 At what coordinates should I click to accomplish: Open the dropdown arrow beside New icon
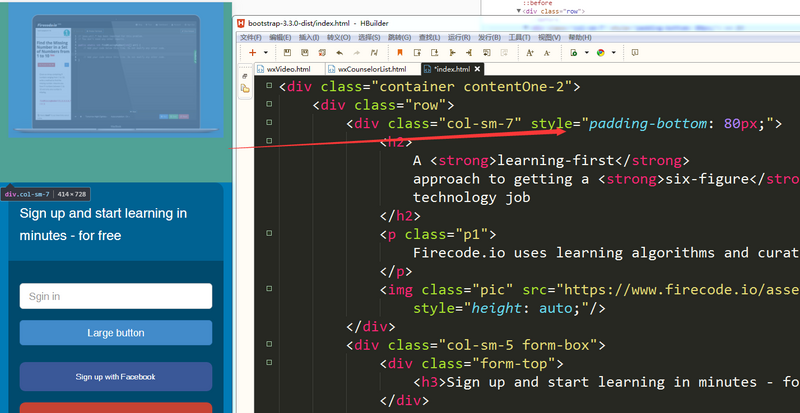click(x=266, y=53)
